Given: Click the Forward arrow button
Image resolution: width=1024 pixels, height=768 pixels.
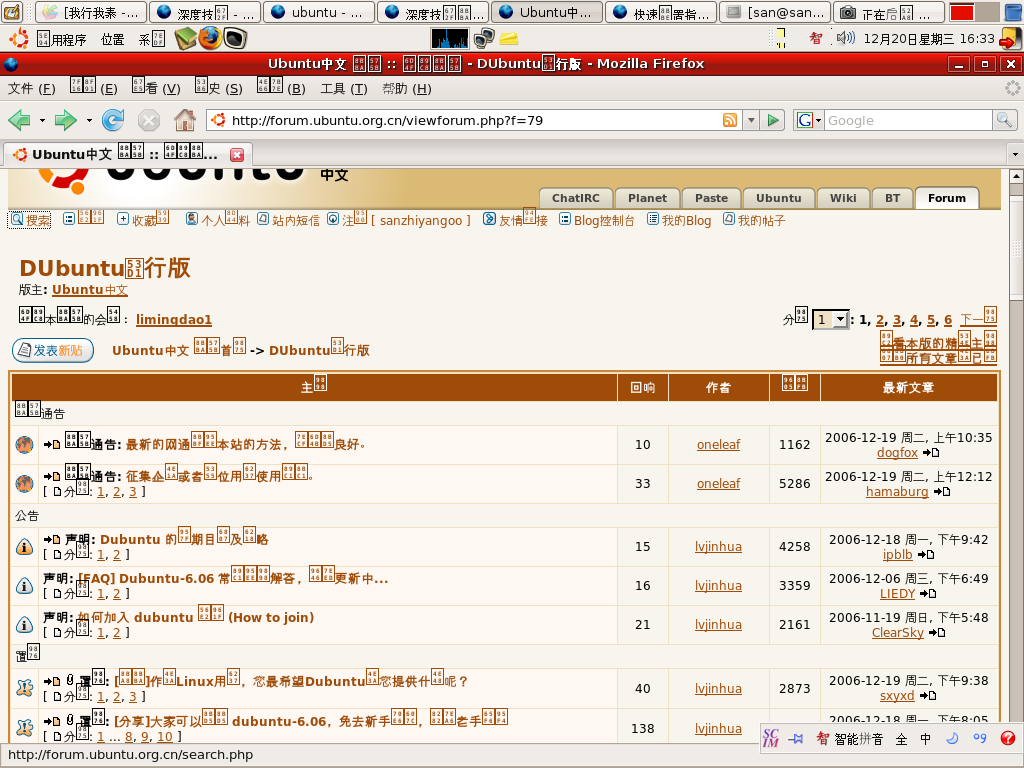Looking at the screenshot, I should (65, 120).
